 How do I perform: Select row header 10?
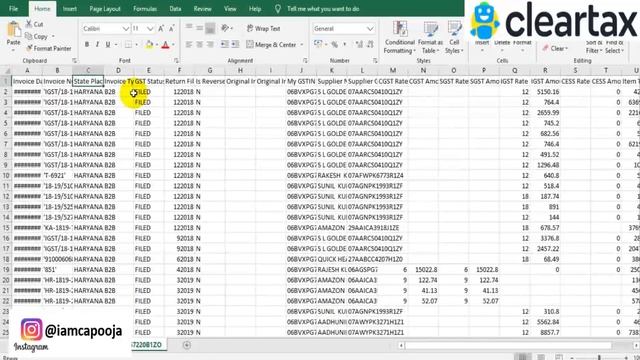[6, 176]
